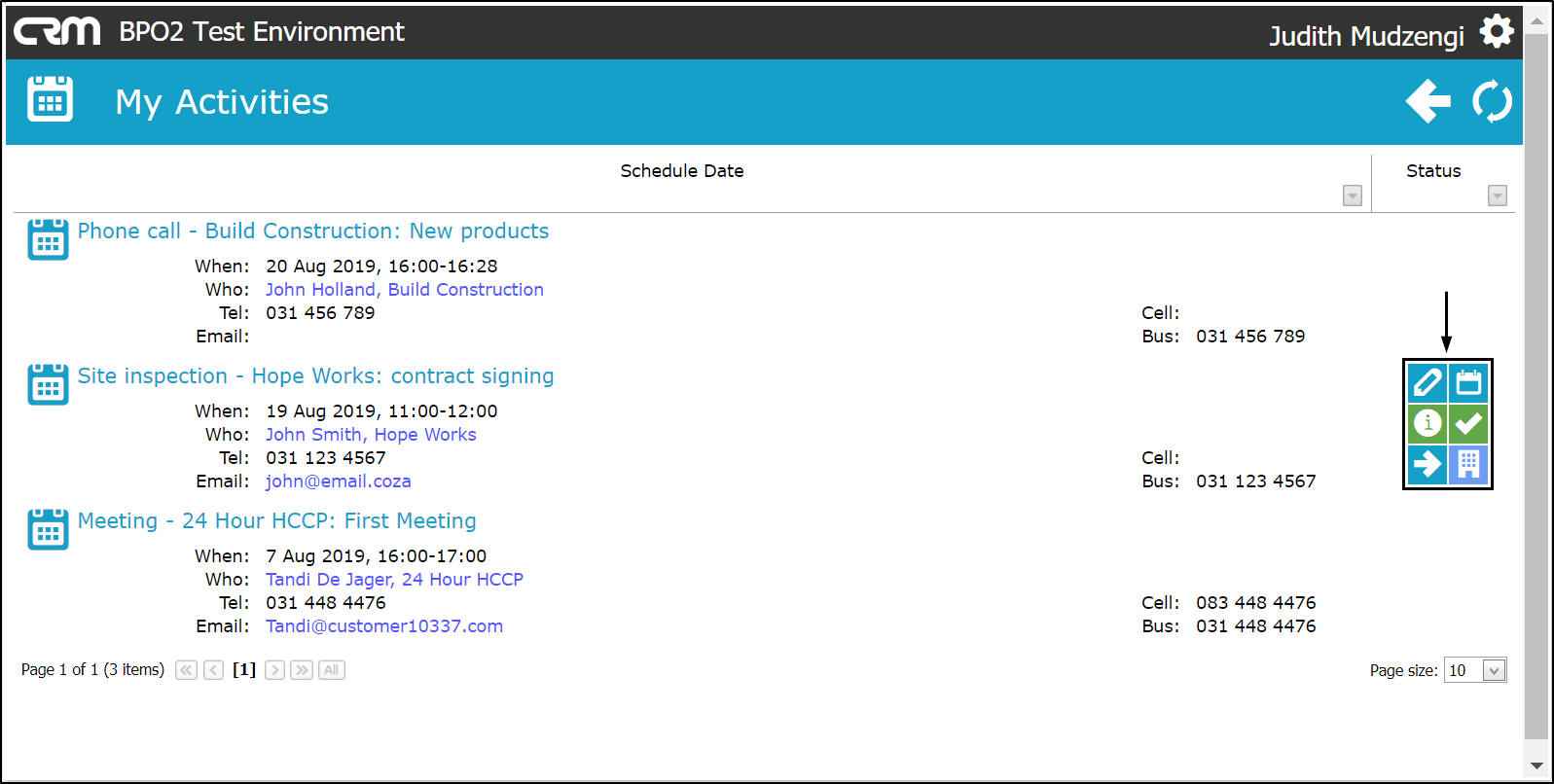Click the company building icon
Screen dimensions: 1554x784
(1468, 464)
